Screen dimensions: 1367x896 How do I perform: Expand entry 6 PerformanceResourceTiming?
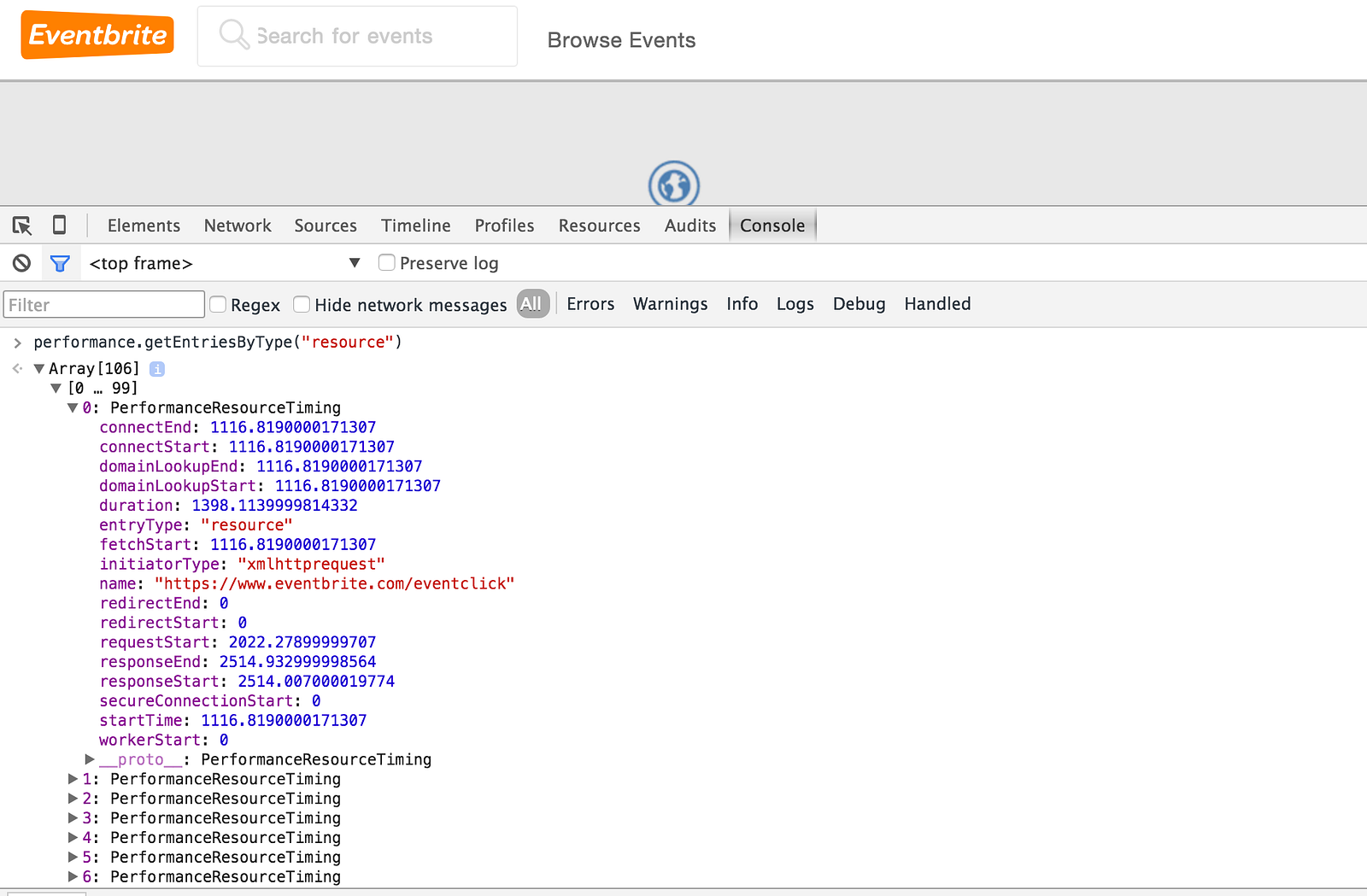point(73,876)
